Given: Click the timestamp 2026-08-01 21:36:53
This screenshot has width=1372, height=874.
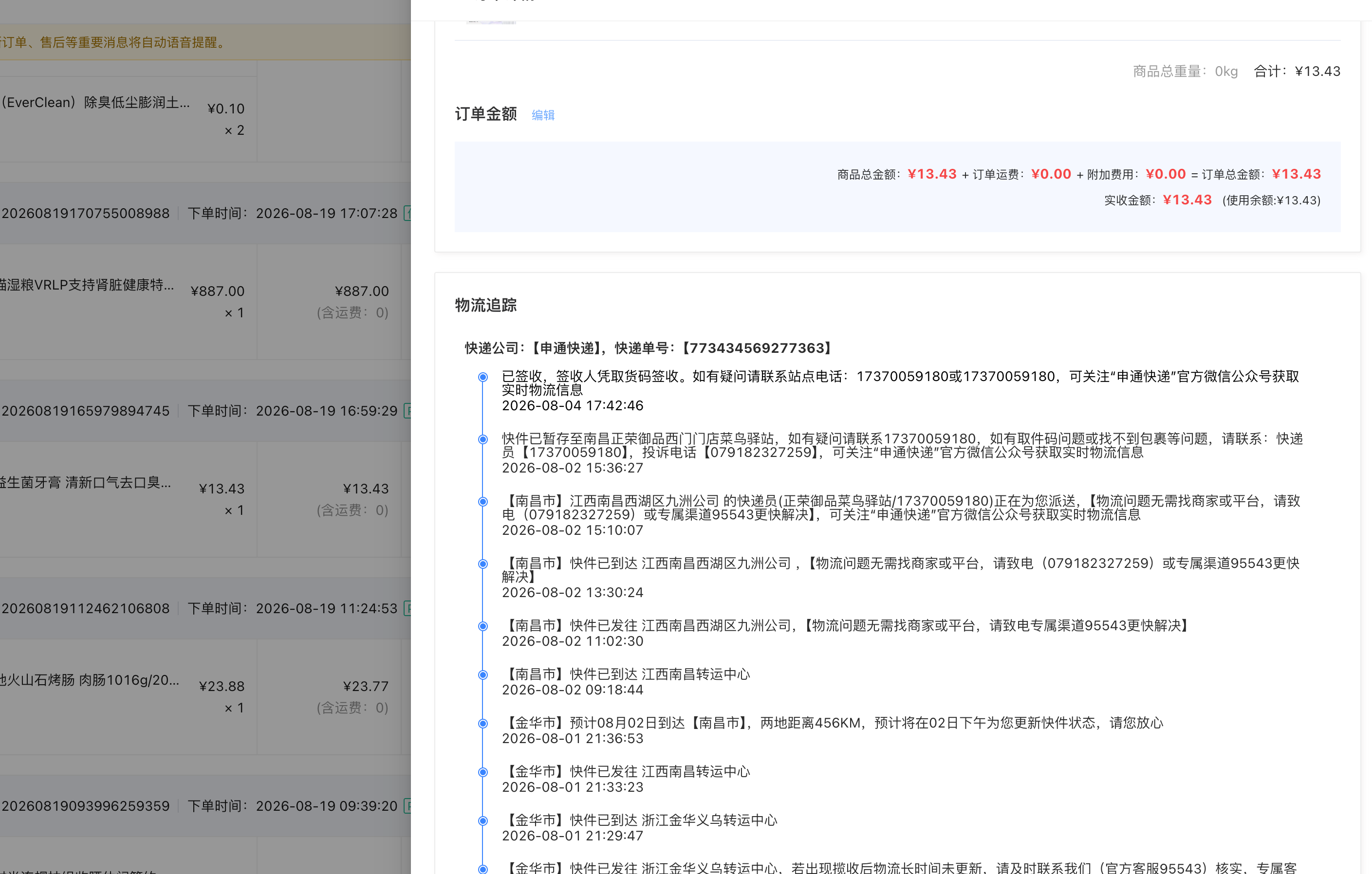Looking at the screenshot, I should (x=572, y=738).
